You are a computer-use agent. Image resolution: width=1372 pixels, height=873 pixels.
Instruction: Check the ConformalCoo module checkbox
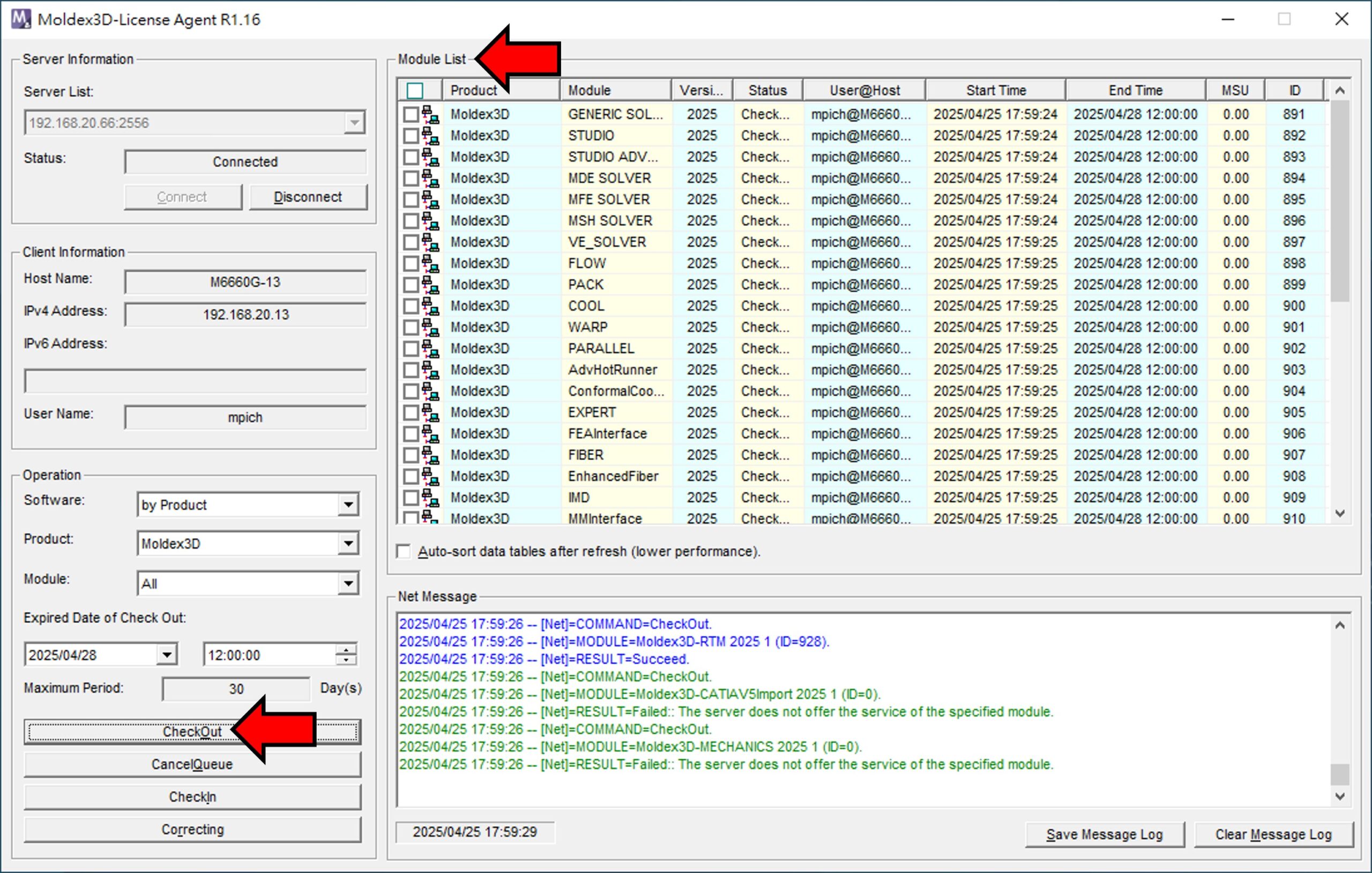click(x=411, y=391)
